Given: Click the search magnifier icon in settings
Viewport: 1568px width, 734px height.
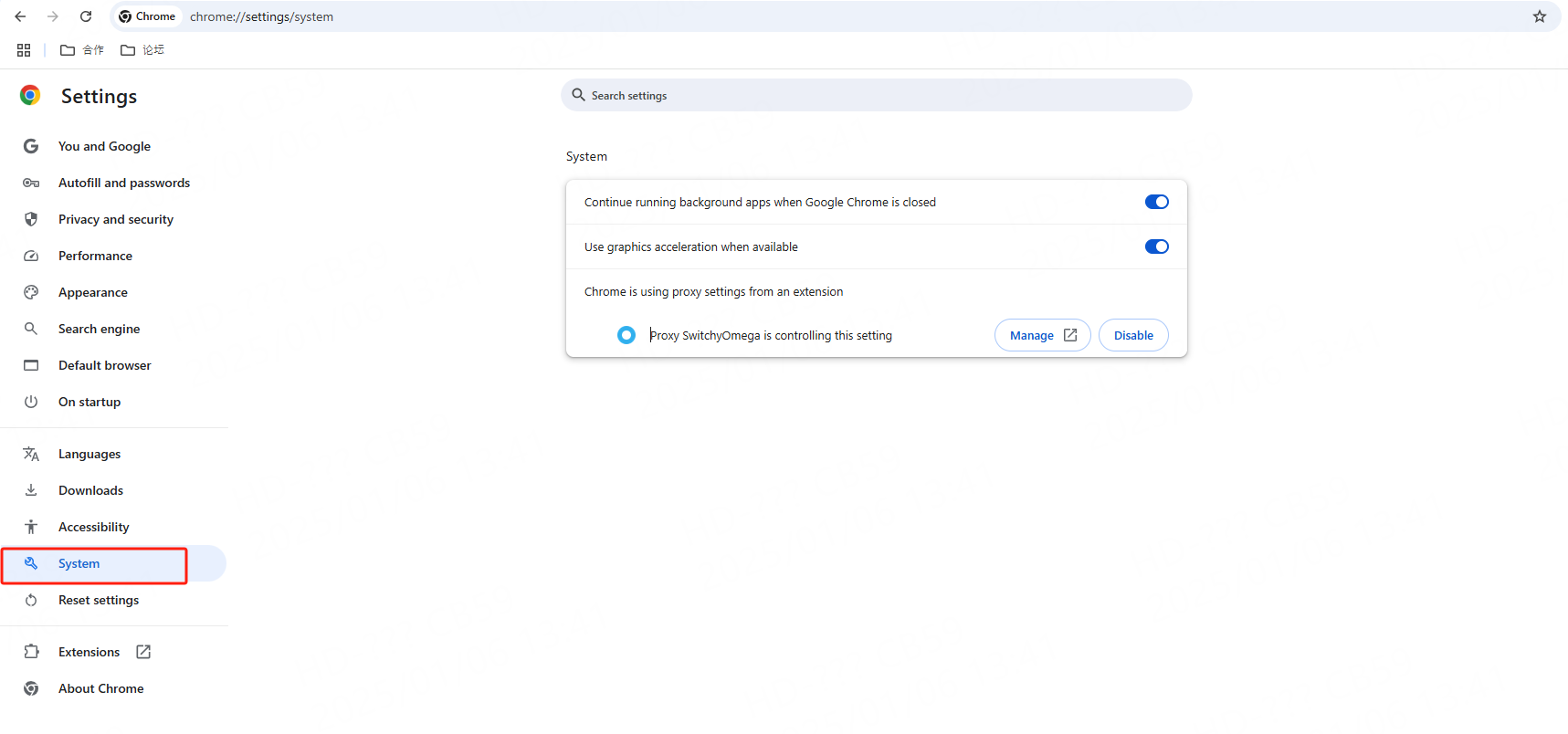Looking at the screenshot, I should 578,95.
